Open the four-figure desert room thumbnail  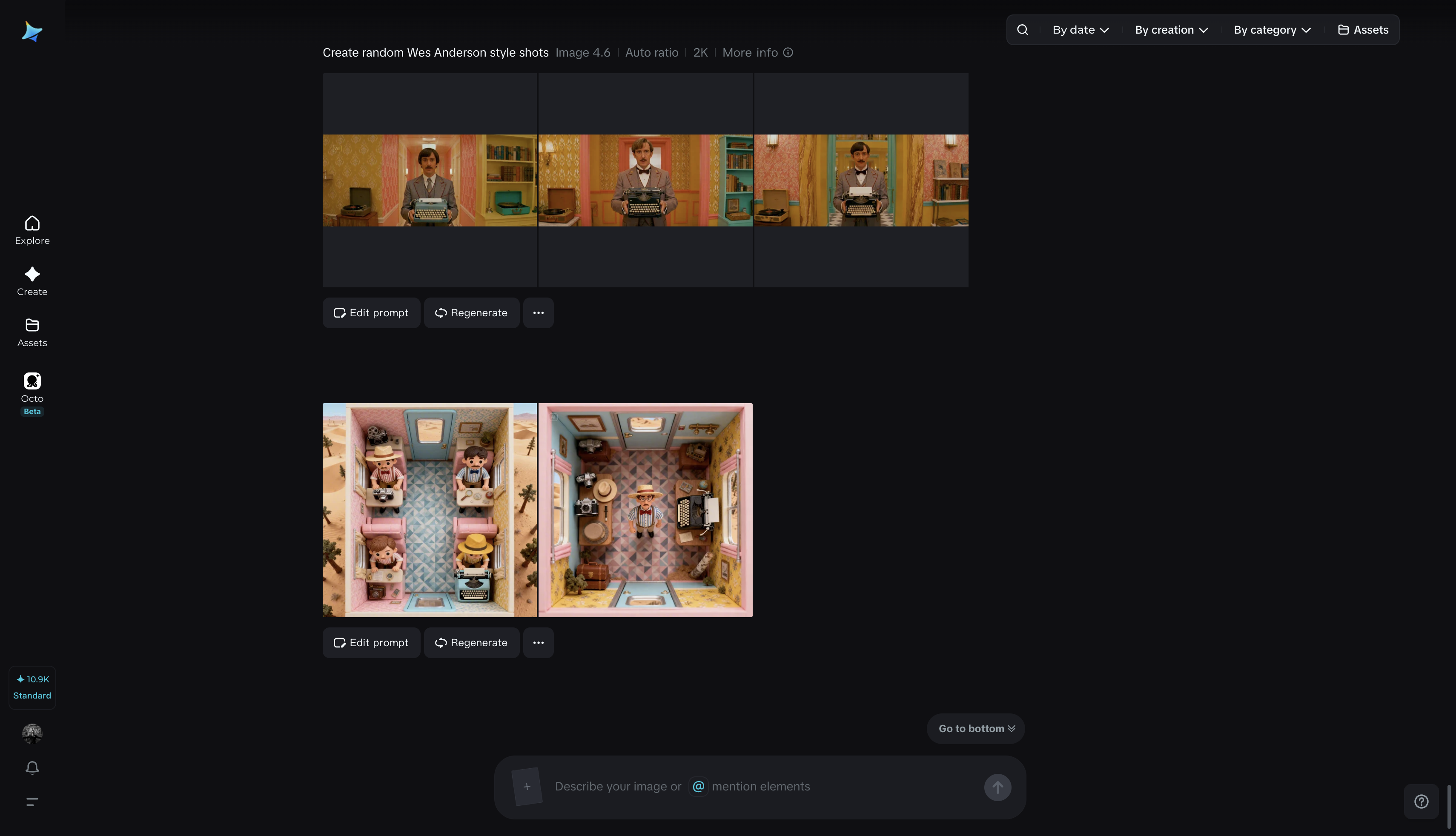[430, 510]
